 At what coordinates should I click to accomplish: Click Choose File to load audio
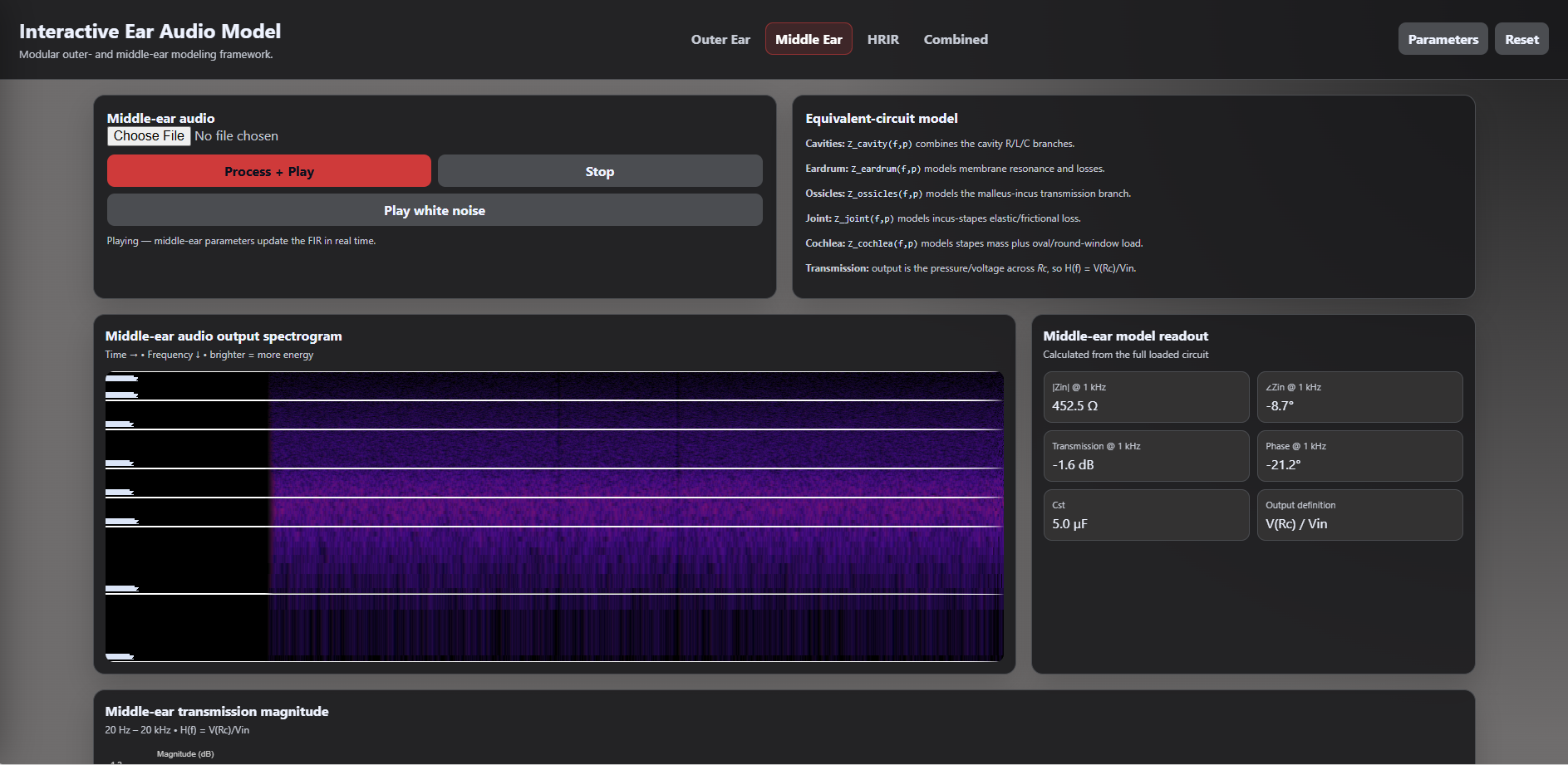tap(149, 136)
